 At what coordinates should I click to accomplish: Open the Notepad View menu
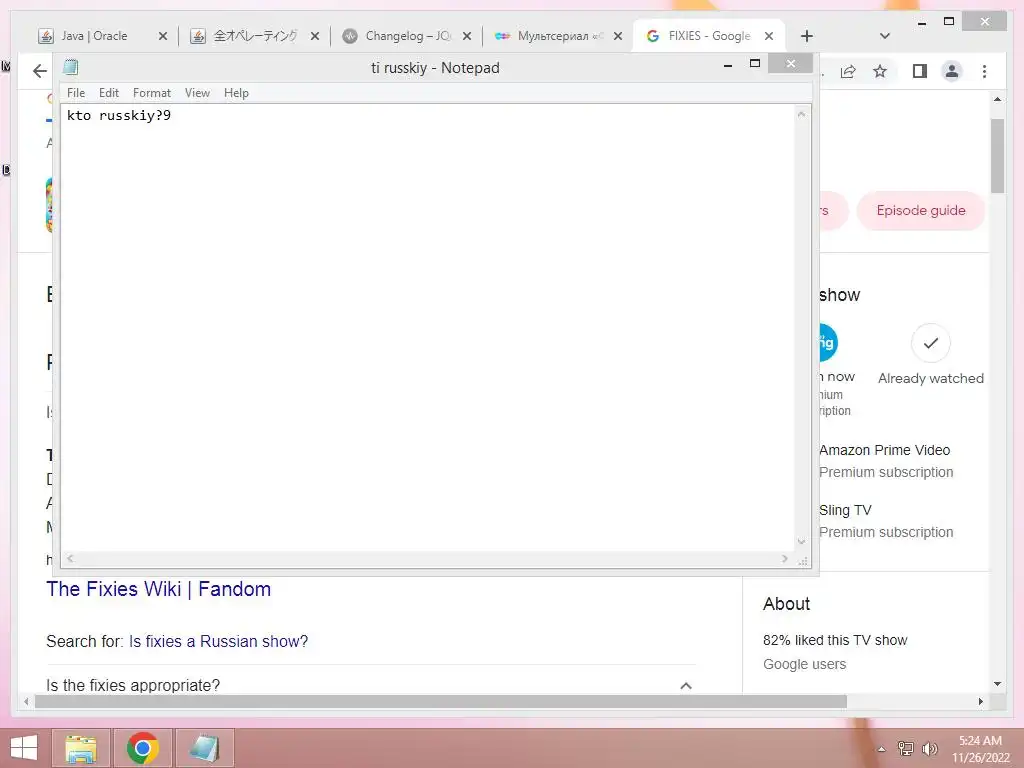pyautogui.click(x=197, y=93)
